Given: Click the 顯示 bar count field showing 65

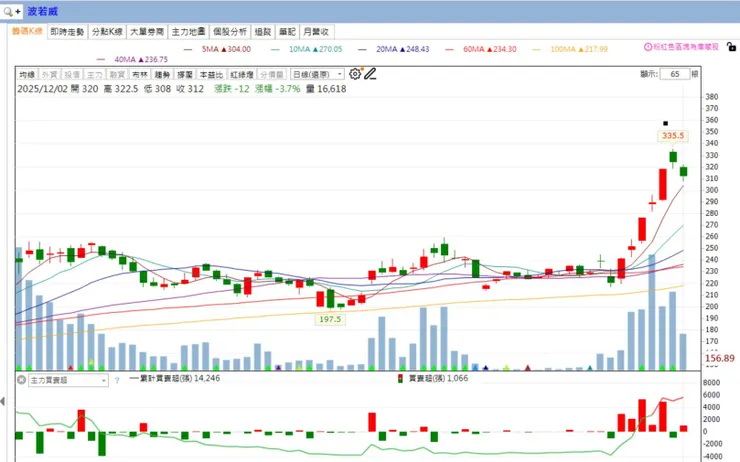Looking at the screenshot, I should [x=675, y=74].
